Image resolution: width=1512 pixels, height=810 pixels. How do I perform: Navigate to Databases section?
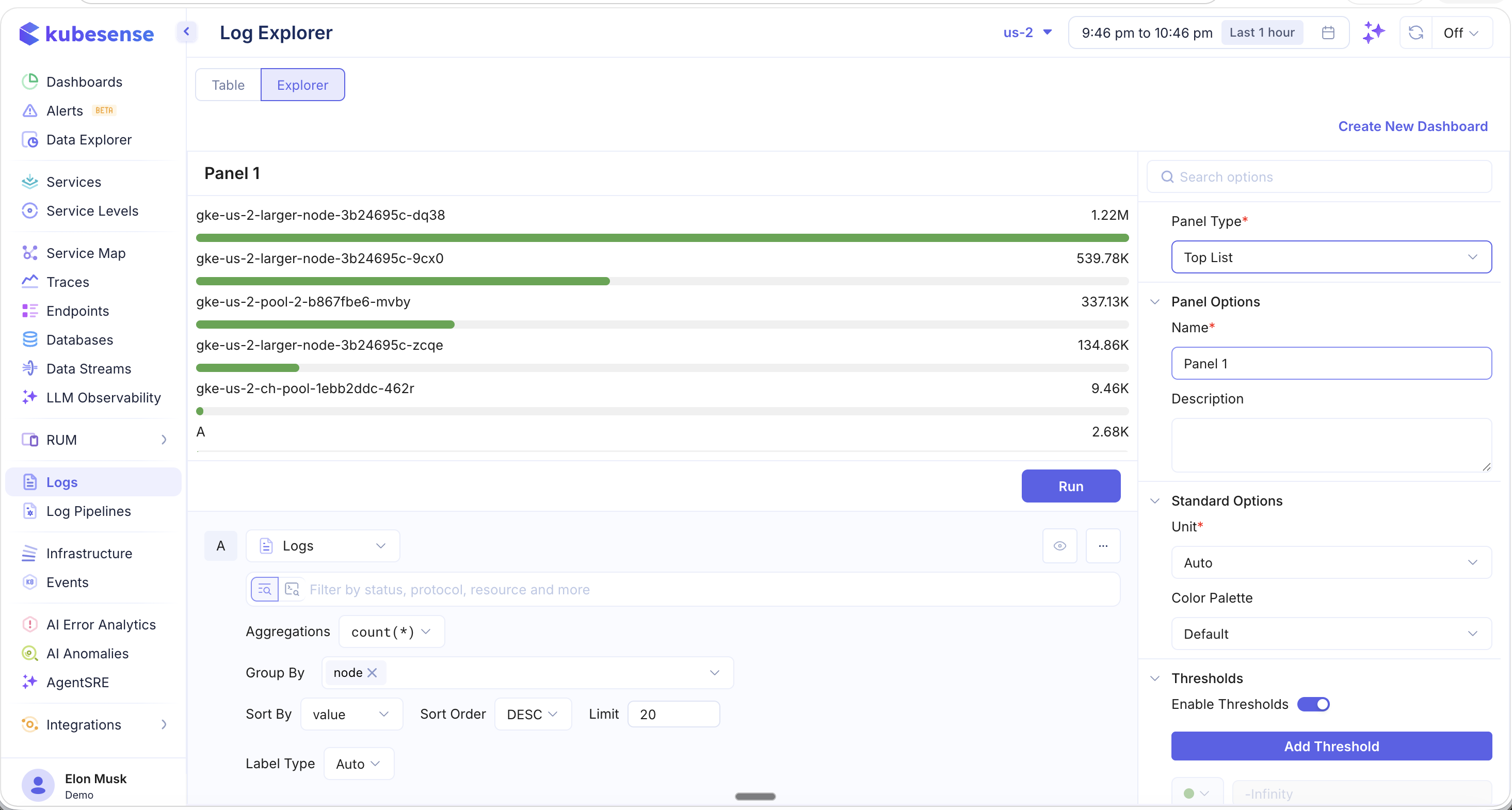coord(79,340)
